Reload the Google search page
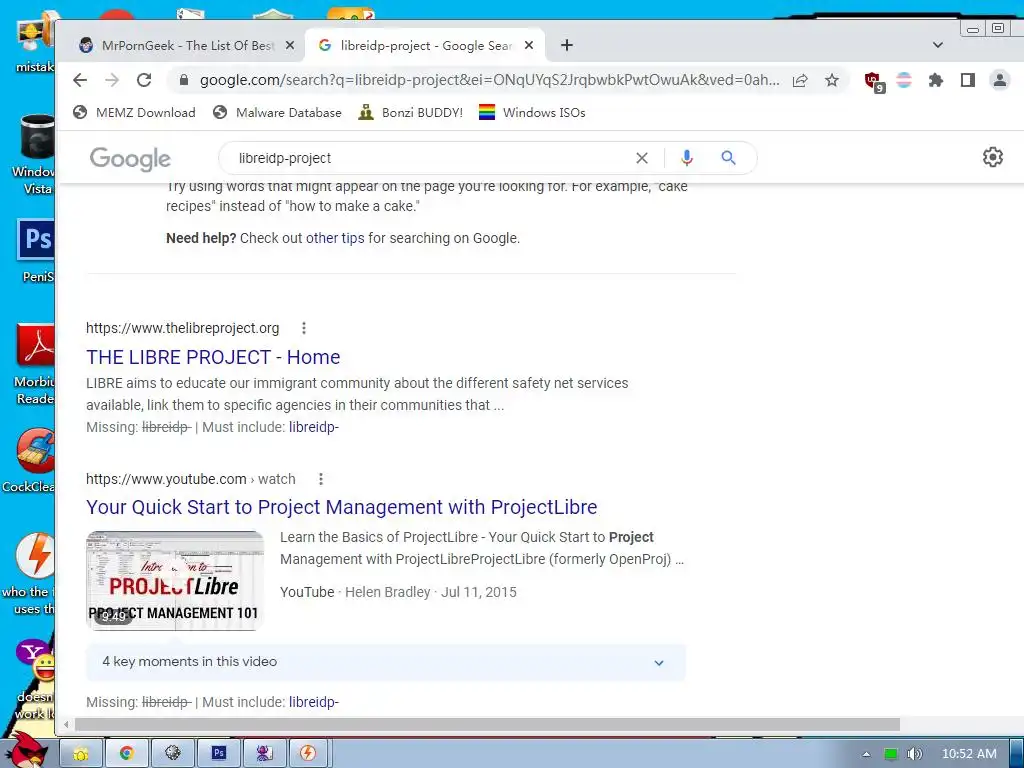The width and height of the screenshot is (1024, 768). pos(144,80)
